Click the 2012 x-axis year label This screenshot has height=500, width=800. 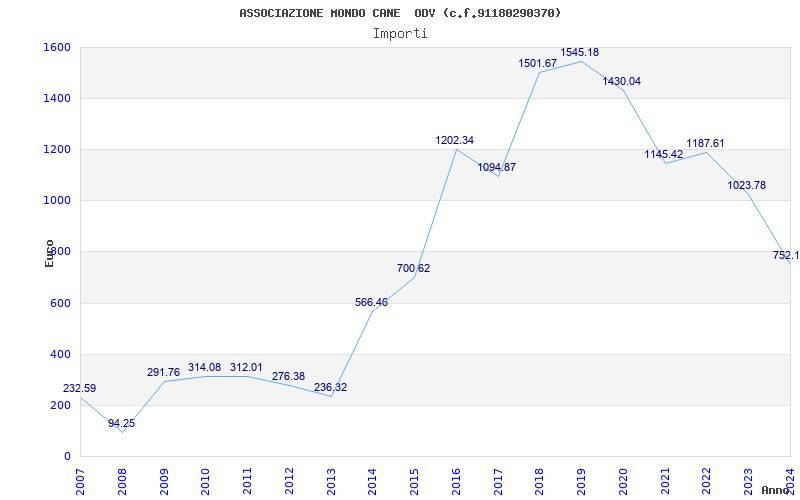(289, 480)
